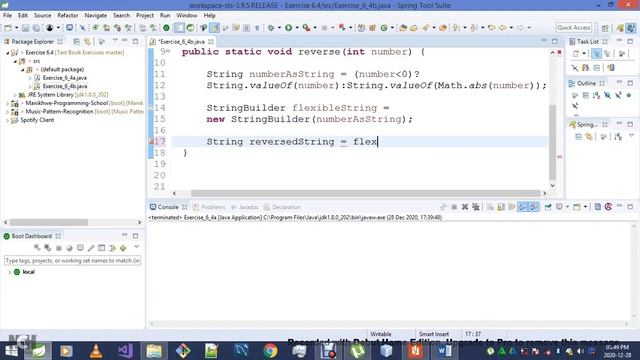Viewport: 640px width, 360px height.
Task: Select the Spotify Client project
Action: [x=37, y=120]
